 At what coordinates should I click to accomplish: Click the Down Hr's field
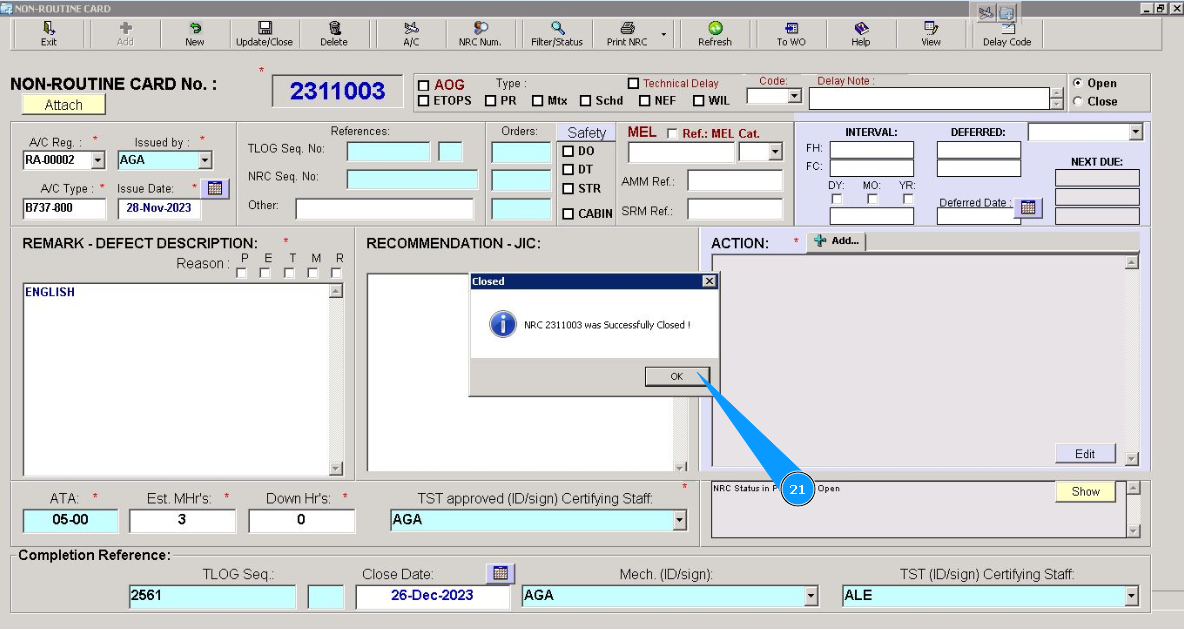301,520
